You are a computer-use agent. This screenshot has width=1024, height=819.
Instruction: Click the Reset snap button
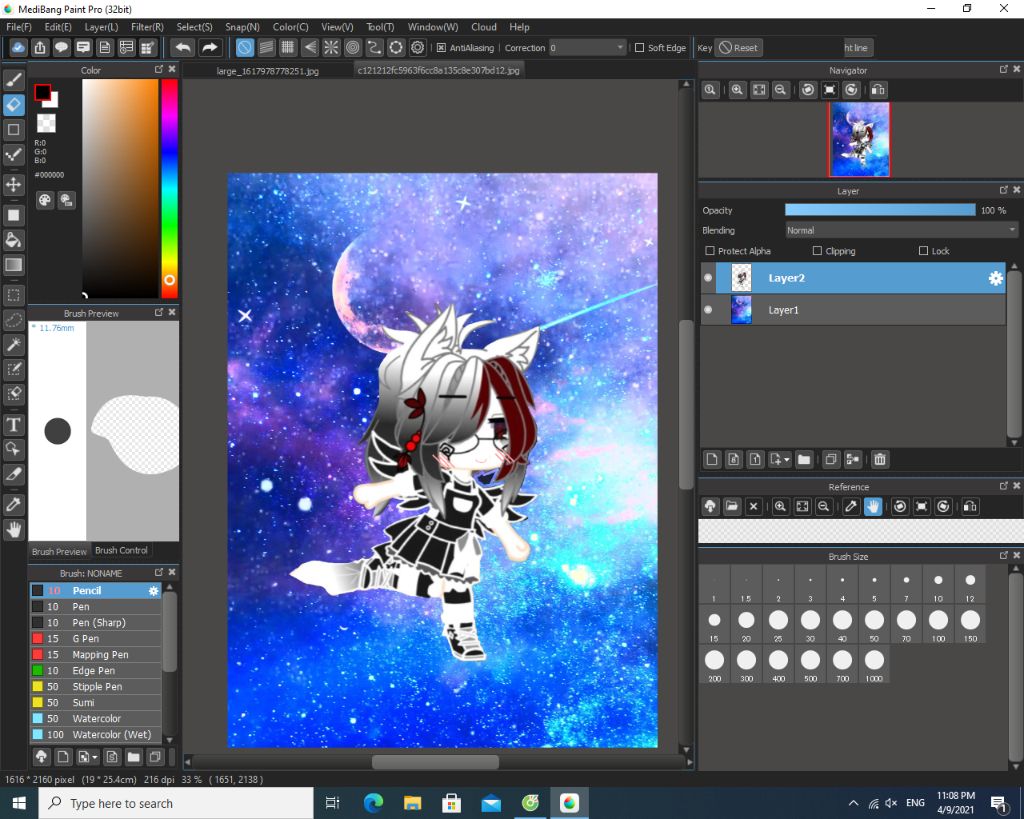739,48
